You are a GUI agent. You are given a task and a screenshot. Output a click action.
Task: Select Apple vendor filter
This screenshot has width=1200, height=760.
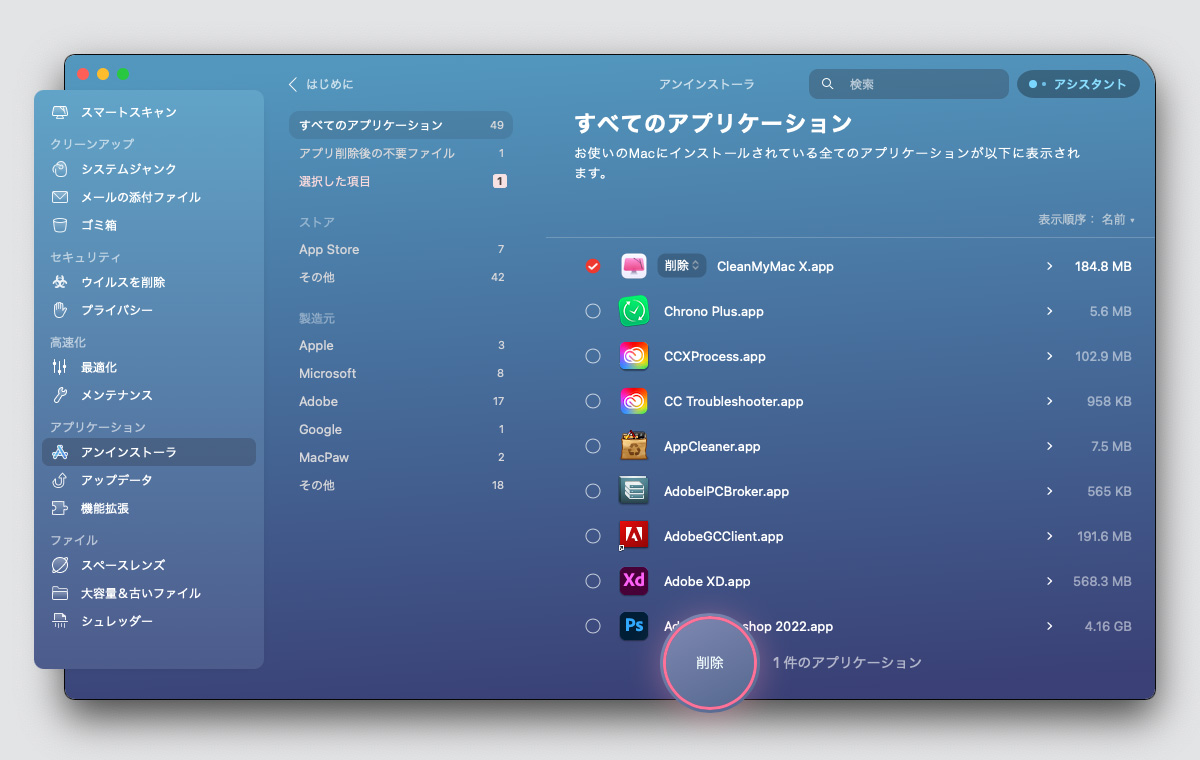401,345
